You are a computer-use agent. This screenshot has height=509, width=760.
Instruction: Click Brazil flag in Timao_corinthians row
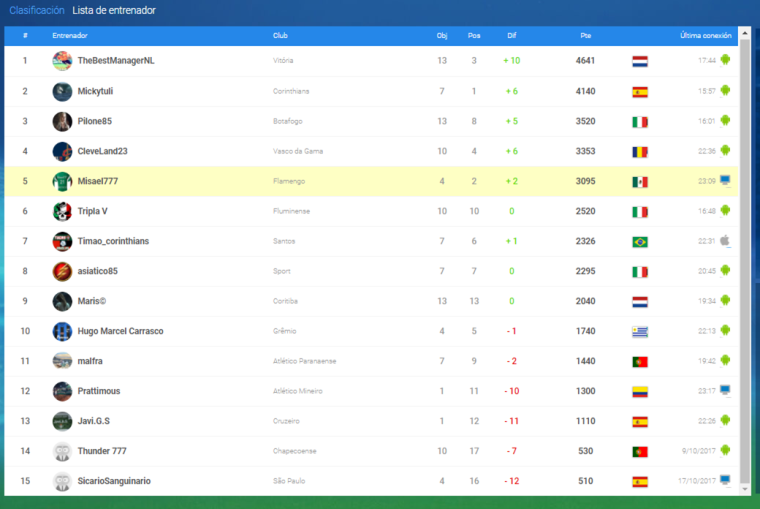tap(640, 242)
